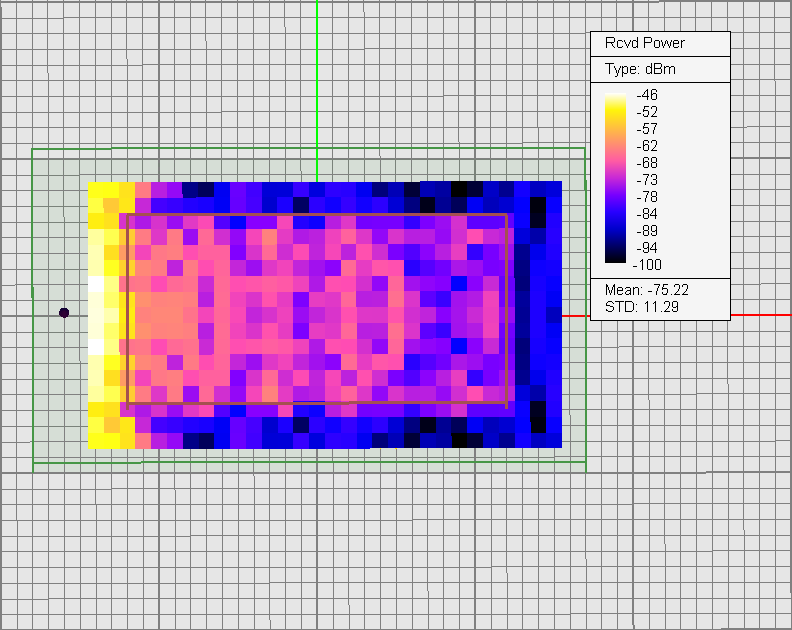Click the -100 legend value

tap(647, 265)
